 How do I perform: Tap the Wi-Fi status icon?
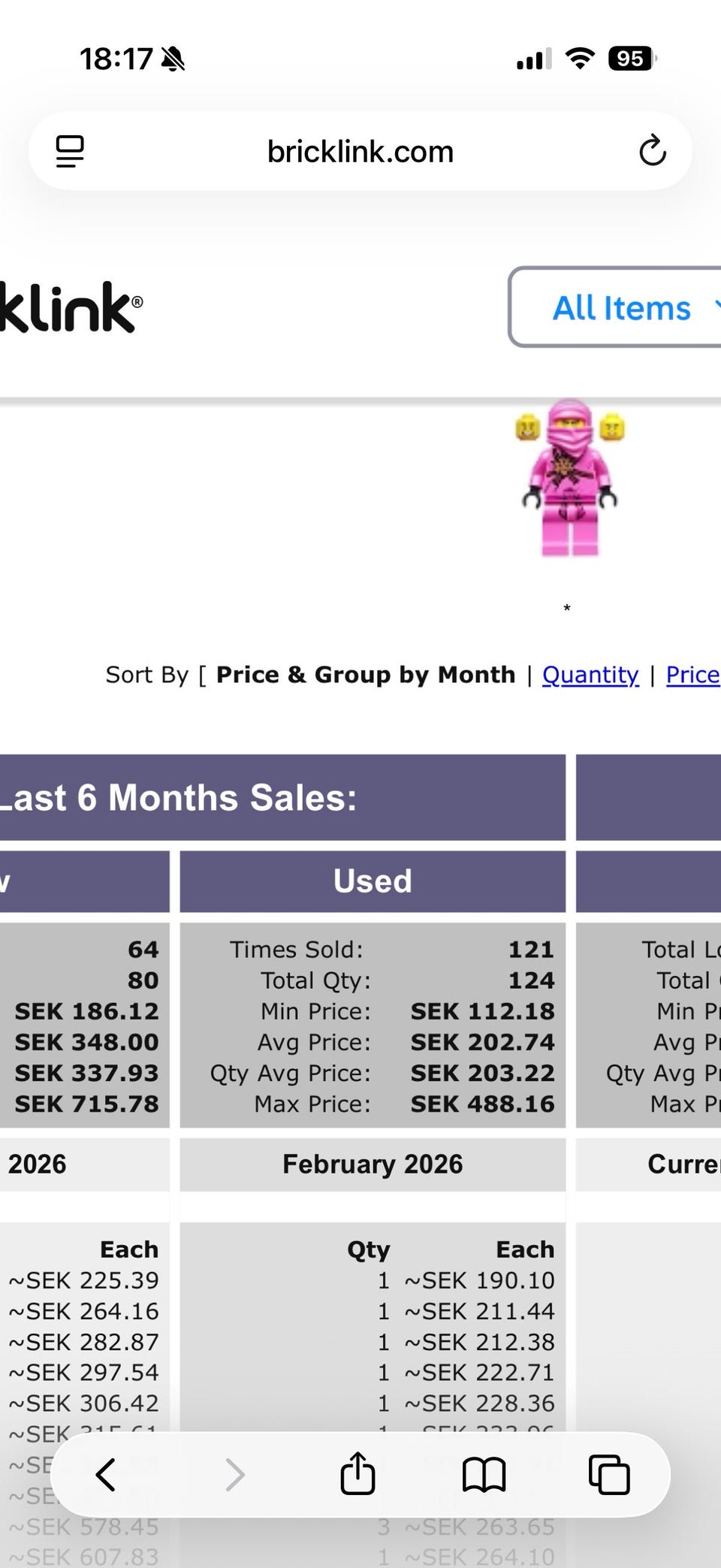[x=579, y=59]
